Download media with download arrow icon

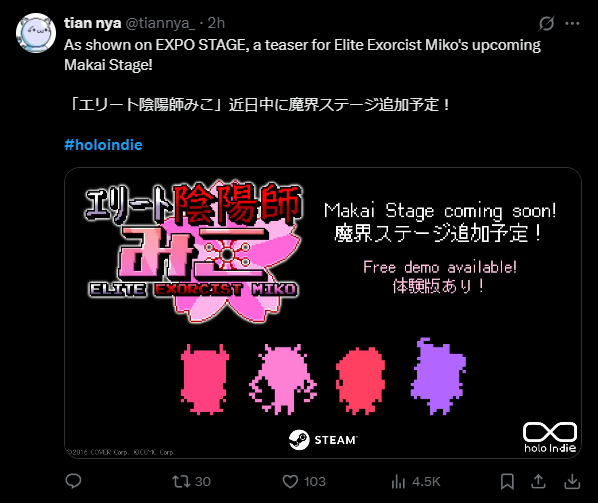coord(572,481)
